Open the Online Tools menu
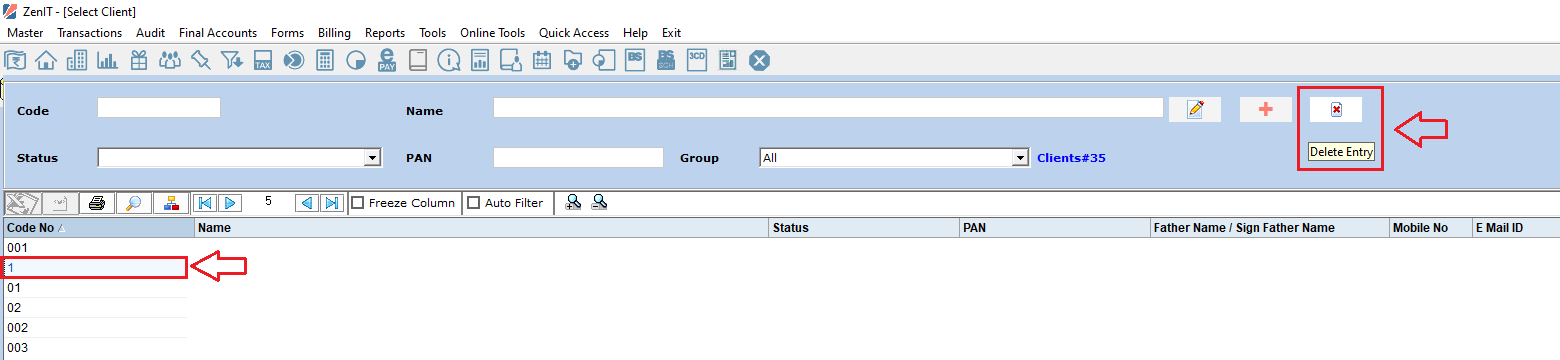 (x=492, y=33)
